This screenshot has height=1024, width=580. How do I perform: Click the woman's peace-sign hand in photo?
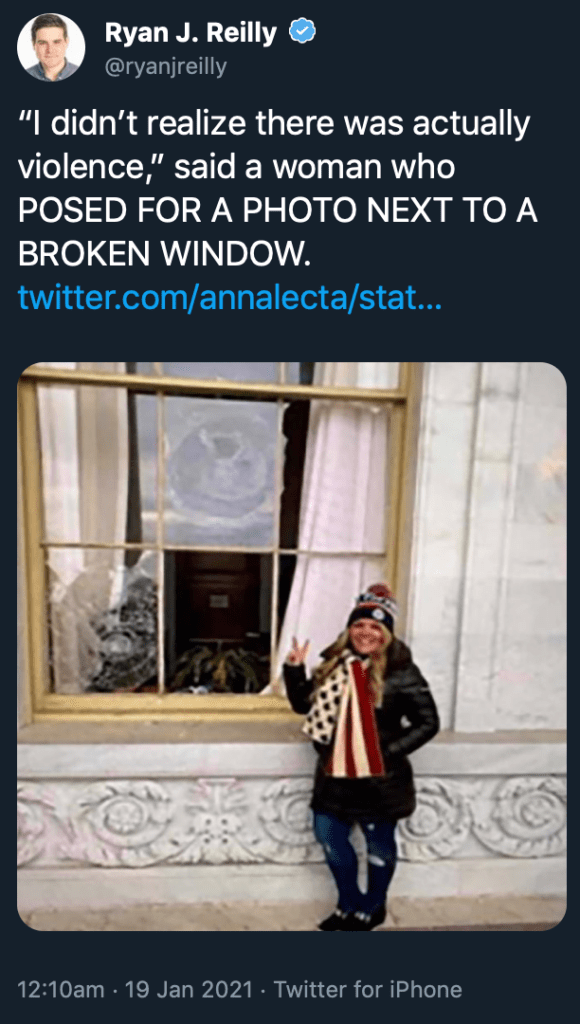pos(297,652)
